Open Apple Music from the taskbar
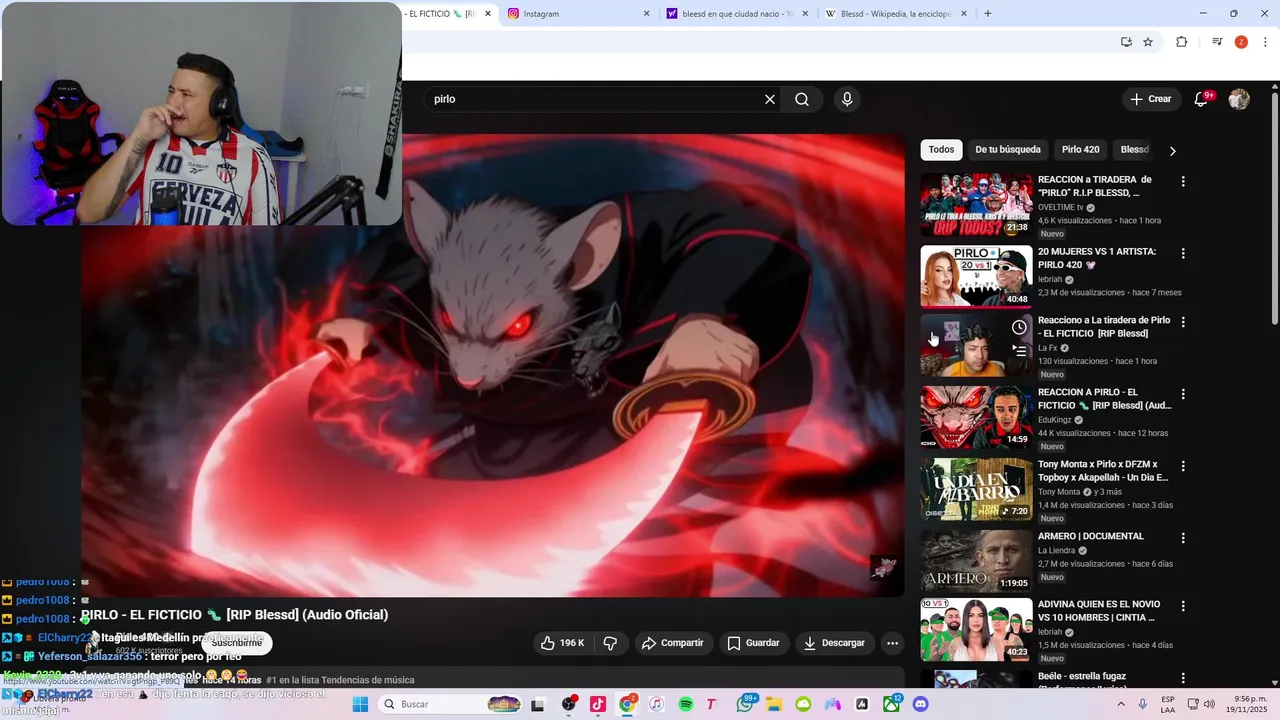This screenshot has width=1280, height=720. pyautogui.click(x=656, y=704)
